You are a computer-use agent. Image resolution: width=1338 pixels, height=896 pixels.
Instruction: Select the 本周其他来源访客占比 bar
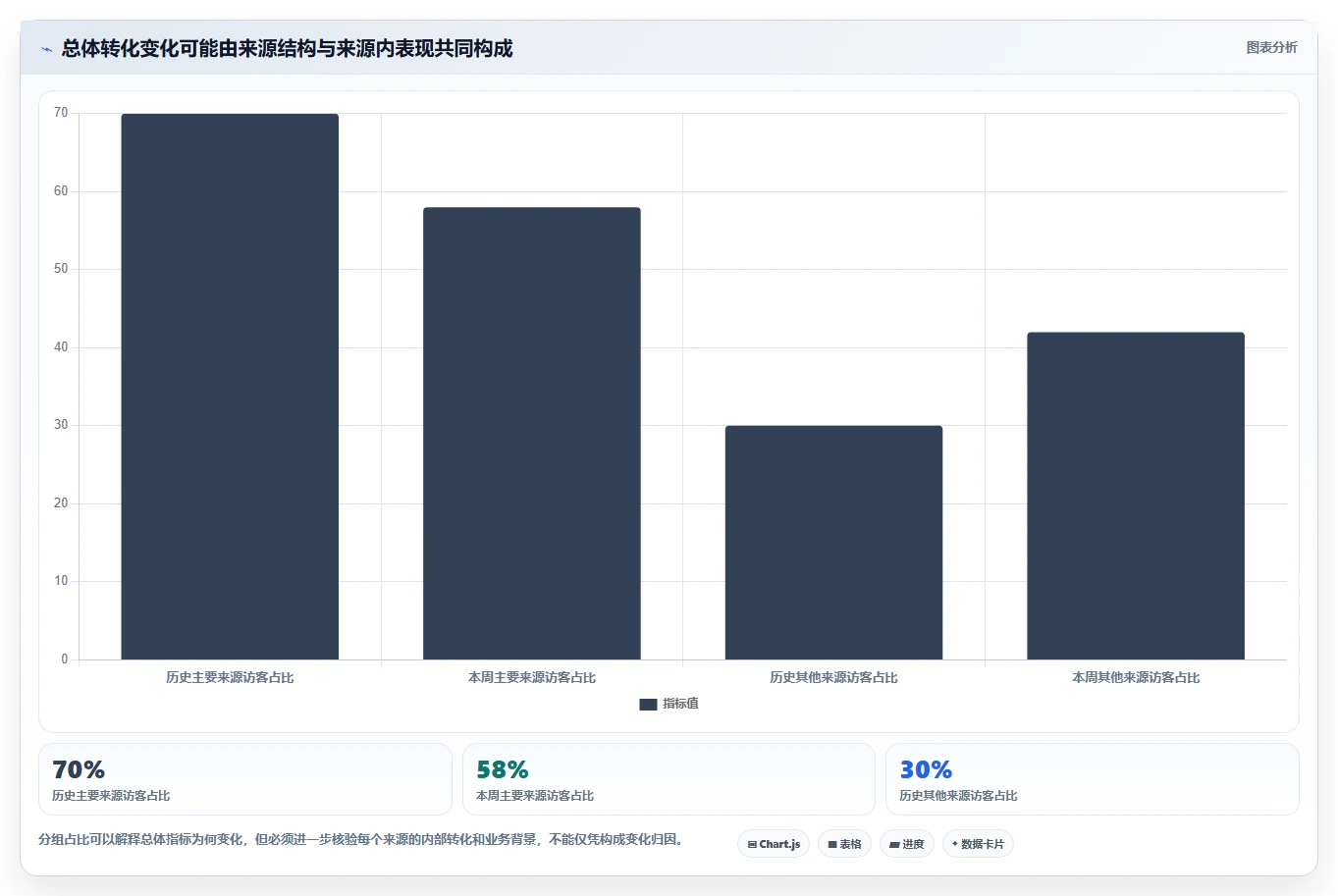(x=1136, y=496)
